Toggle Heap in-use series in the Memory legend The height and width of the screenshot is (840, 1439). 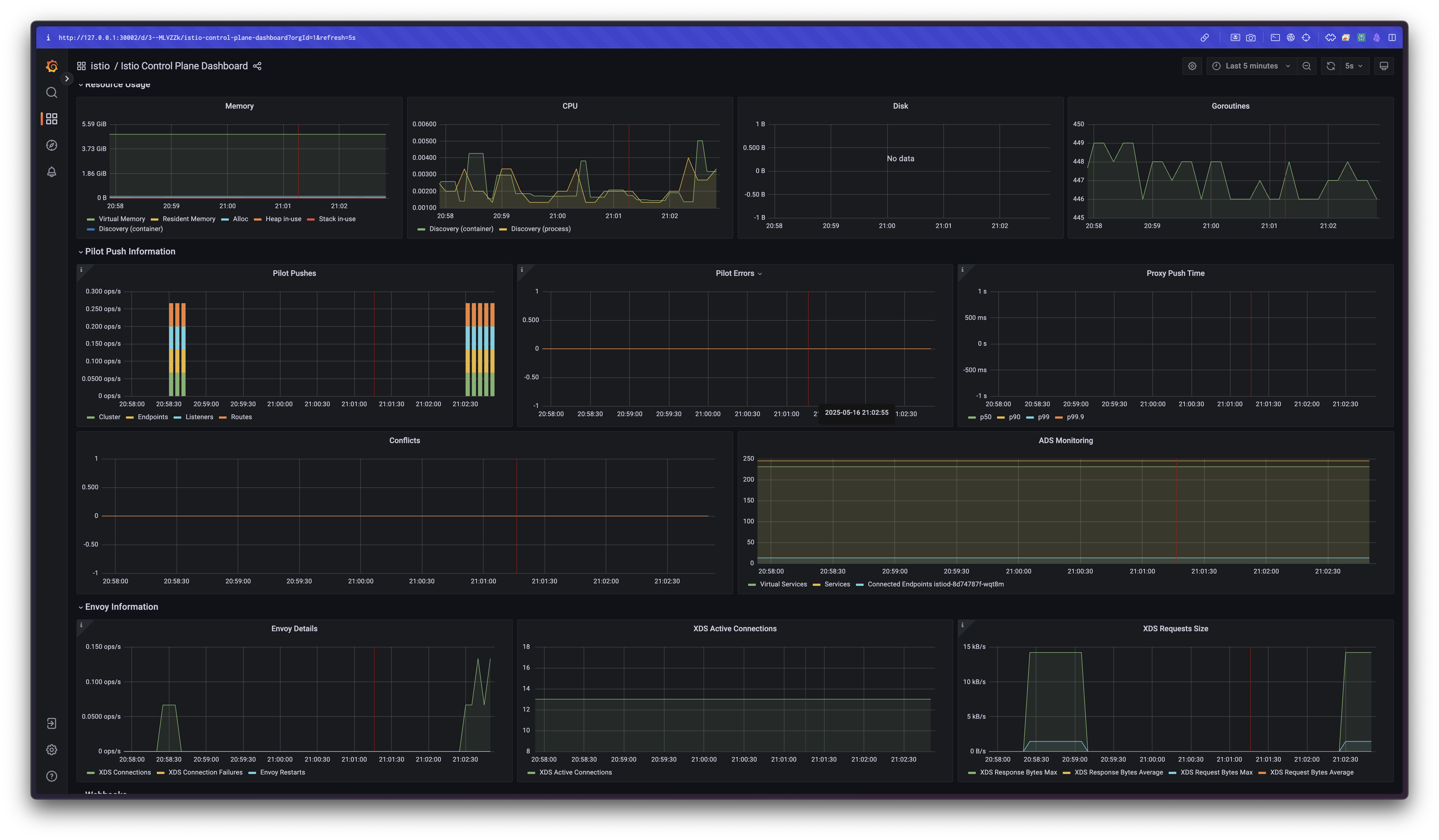click(283, 219)
